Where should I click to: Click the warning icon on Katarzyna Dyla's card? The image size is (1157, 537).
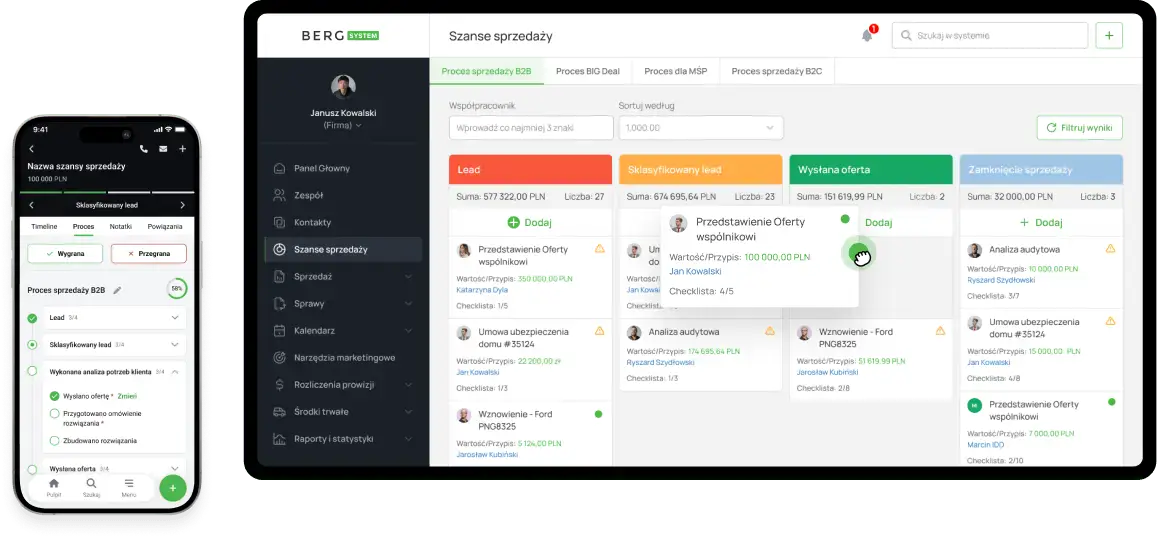[599, 249]
